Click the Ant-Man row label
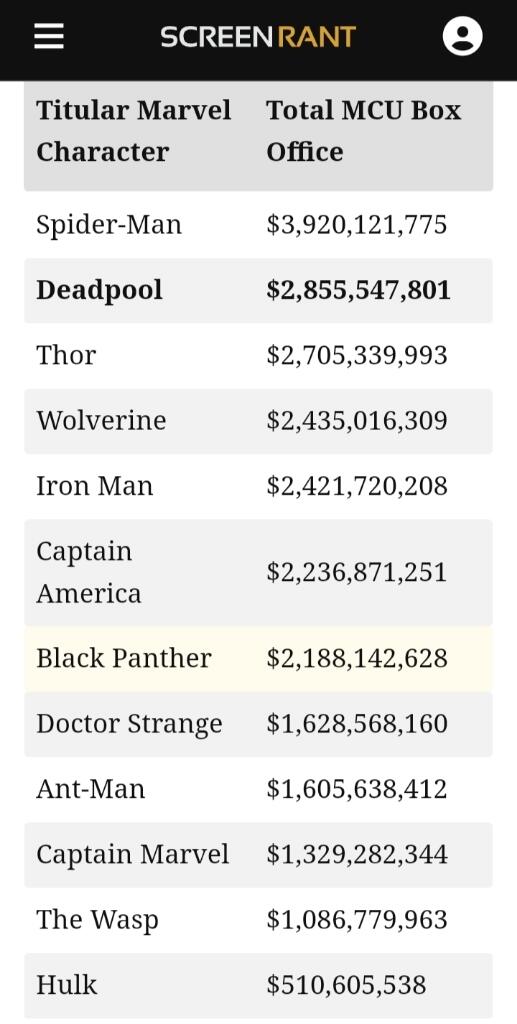 pyautogui.click(x=91, y=789)
